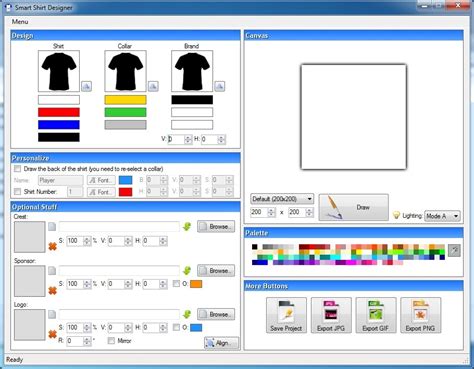Click Browse for Logo image
Viewport: 474px width, 369px height.
(x=216, y=314)
